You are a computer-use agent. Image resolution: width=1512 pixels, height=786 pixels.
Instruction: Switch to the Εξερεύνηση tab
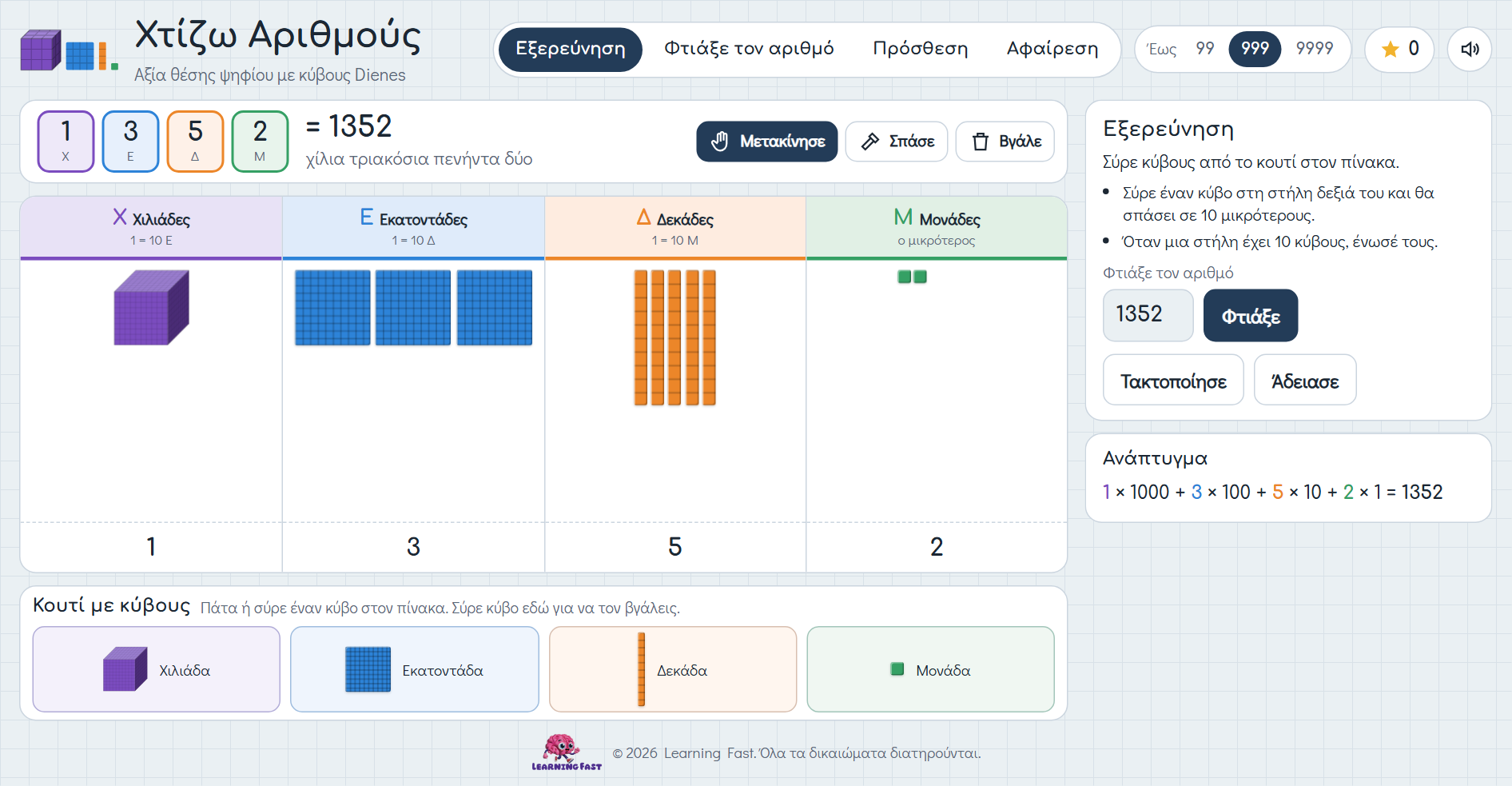coord(571,50)
